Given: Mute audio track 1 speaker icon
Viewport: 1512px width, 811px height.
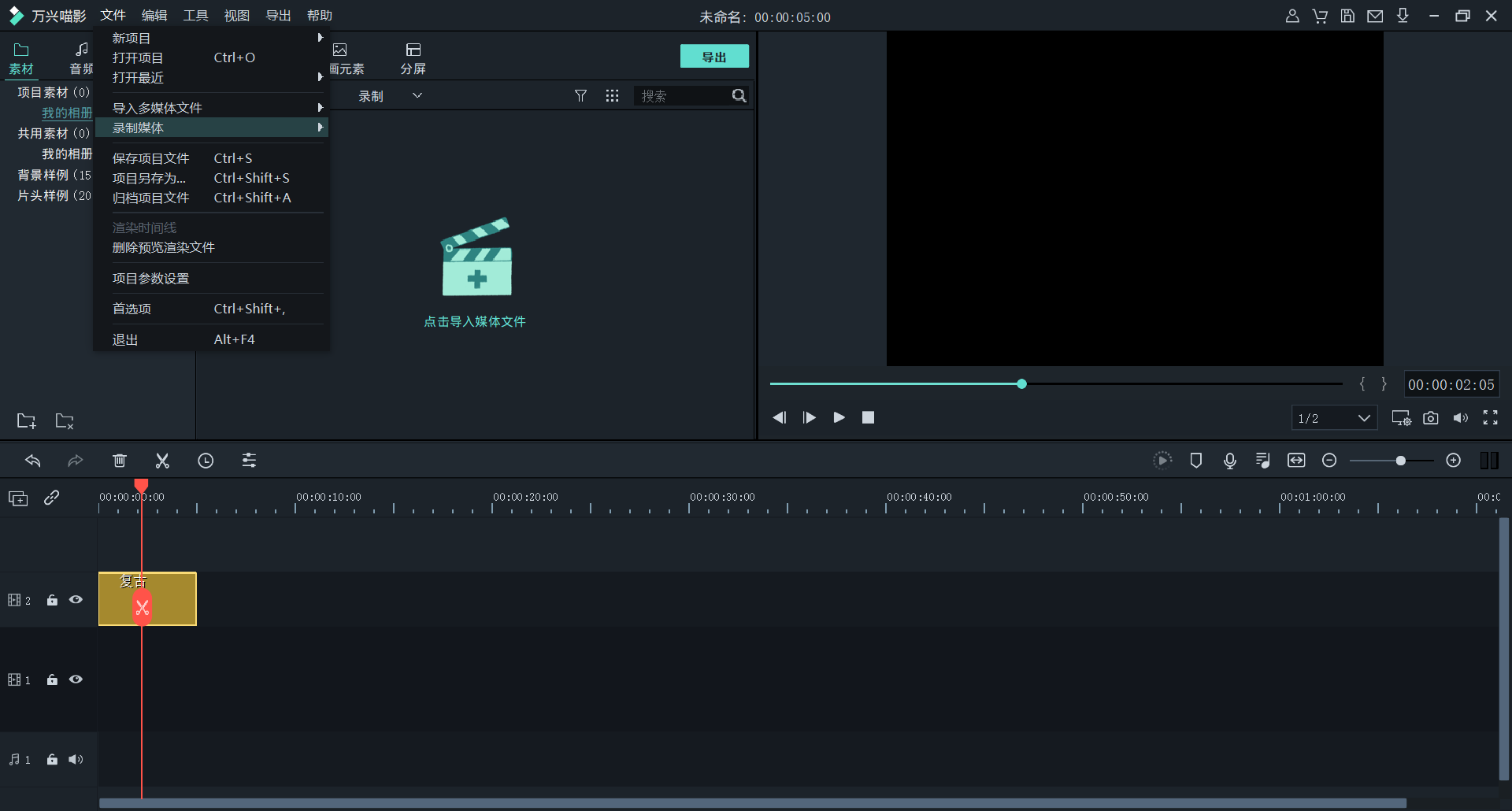Looking at the screenshot, I should [x=76, y=760].
